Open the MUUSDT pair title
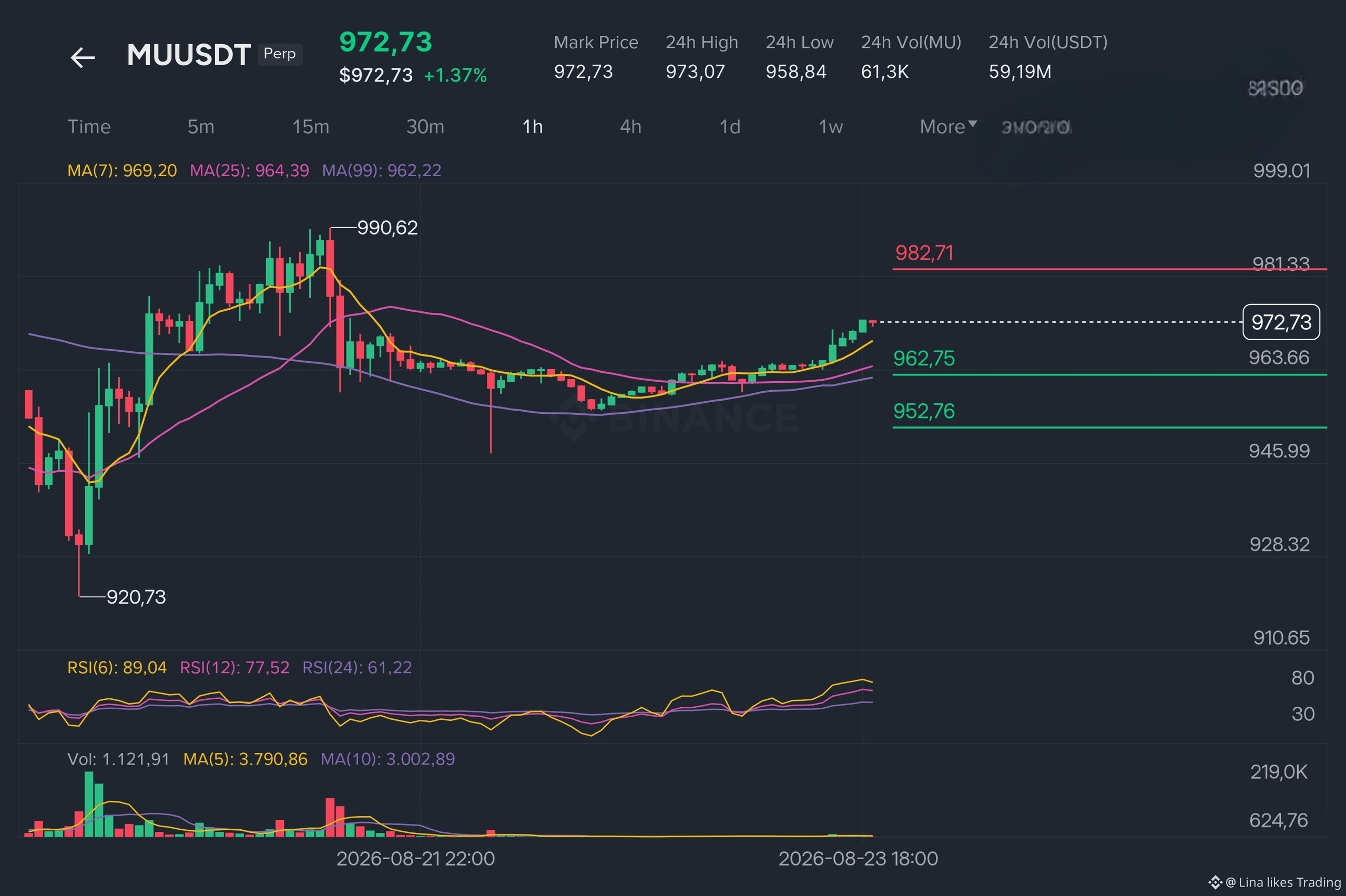This screenshot has height=896, width=1346. (x=189, y=55)
